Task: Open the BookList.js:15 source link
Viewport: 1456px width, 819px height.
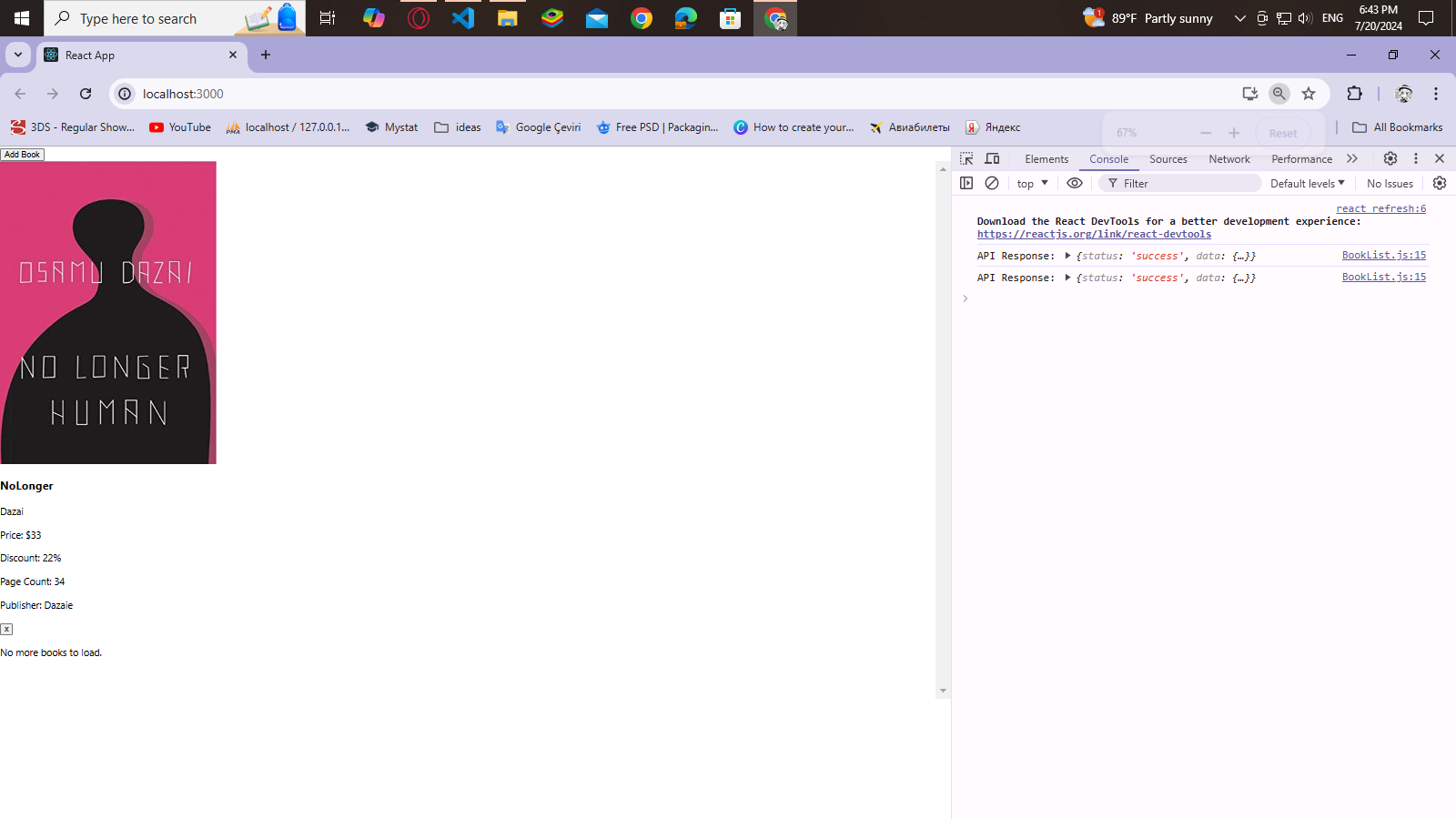Action: pyautogui.click(x=1383, y=255)
